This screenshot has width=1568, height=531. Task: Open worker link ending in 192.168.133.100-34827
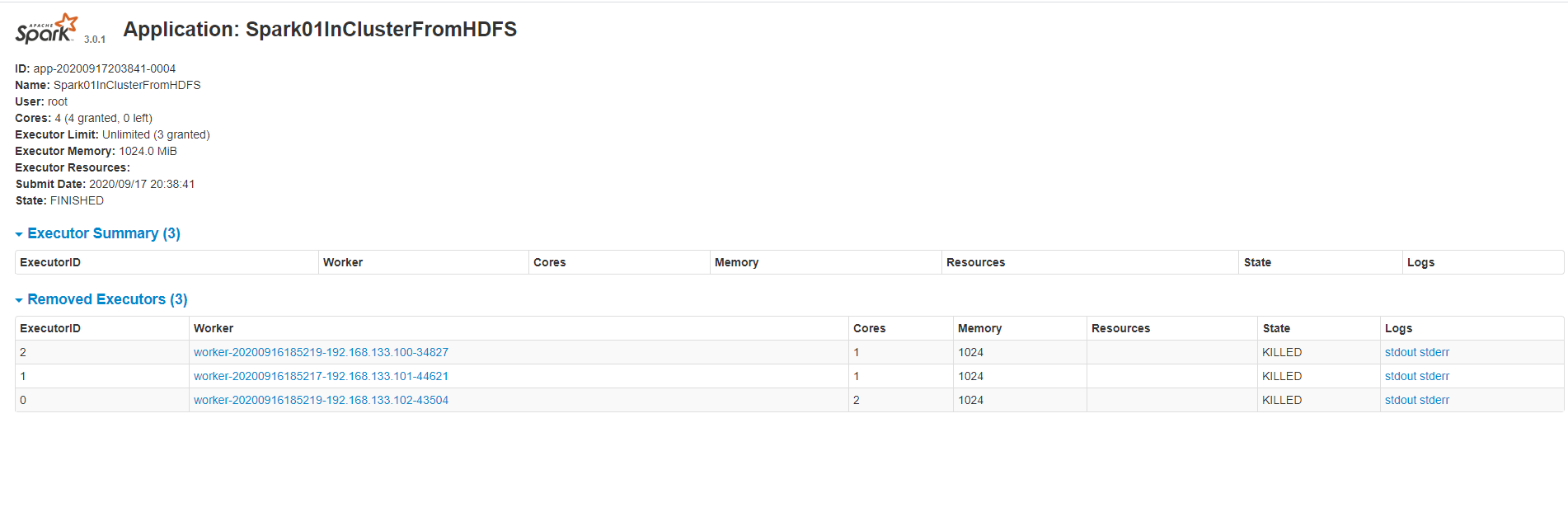(x=321, y=352)
